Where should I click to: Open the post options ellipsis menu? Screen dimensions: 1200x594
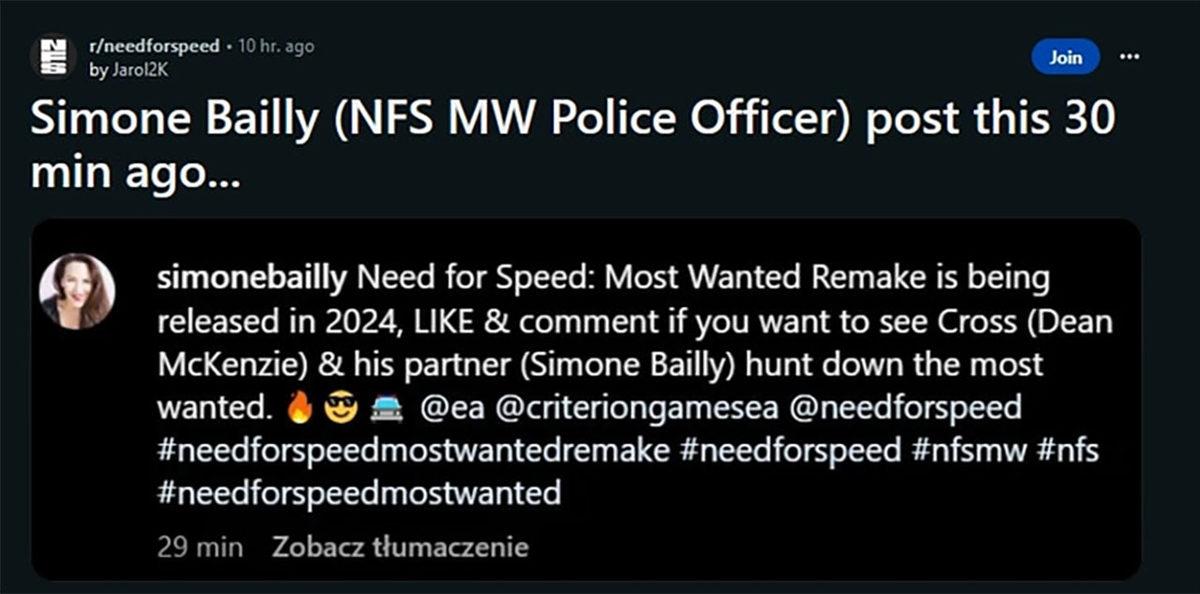(1129, 57)
